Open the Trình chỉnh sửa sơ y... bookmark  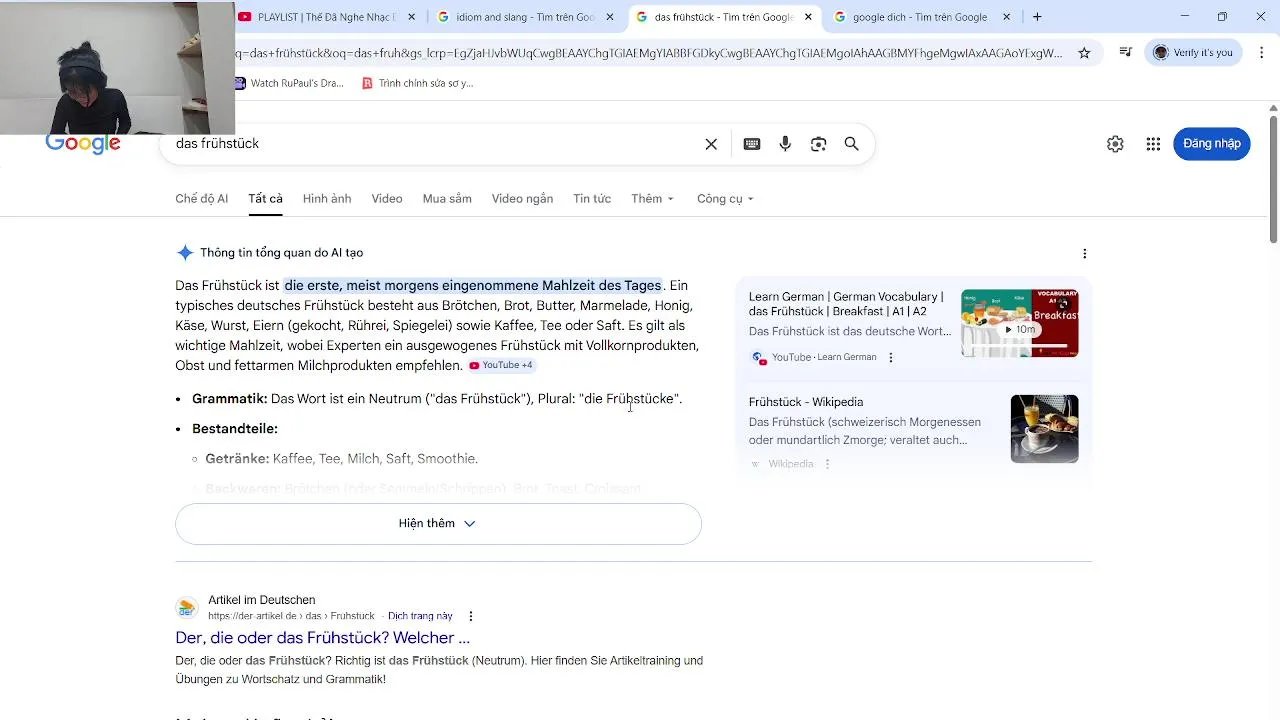(x=418, y=83)
